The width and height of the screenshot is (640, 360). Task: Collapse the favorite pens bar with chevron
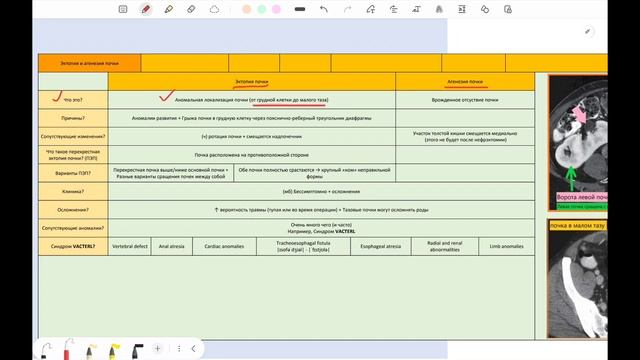coord(193,349)
